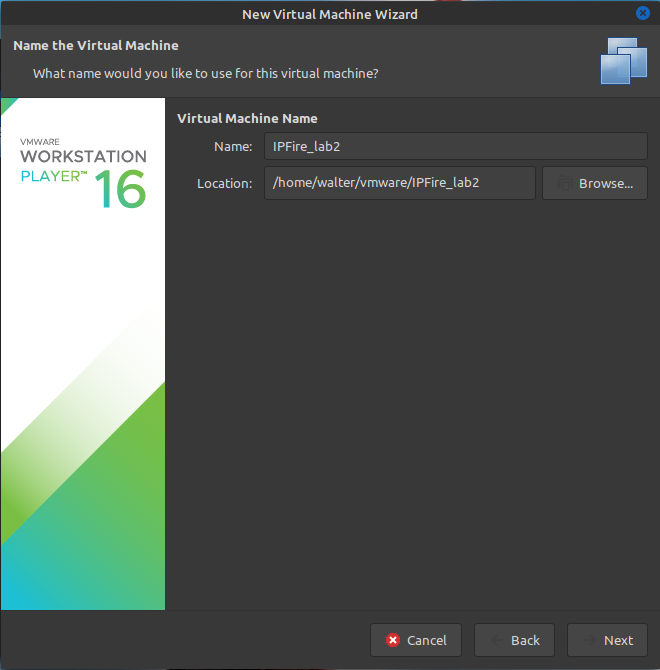Click the 'Name:' field label
The height and width of the screenshot is (670, 660).
tap(233, 147)
